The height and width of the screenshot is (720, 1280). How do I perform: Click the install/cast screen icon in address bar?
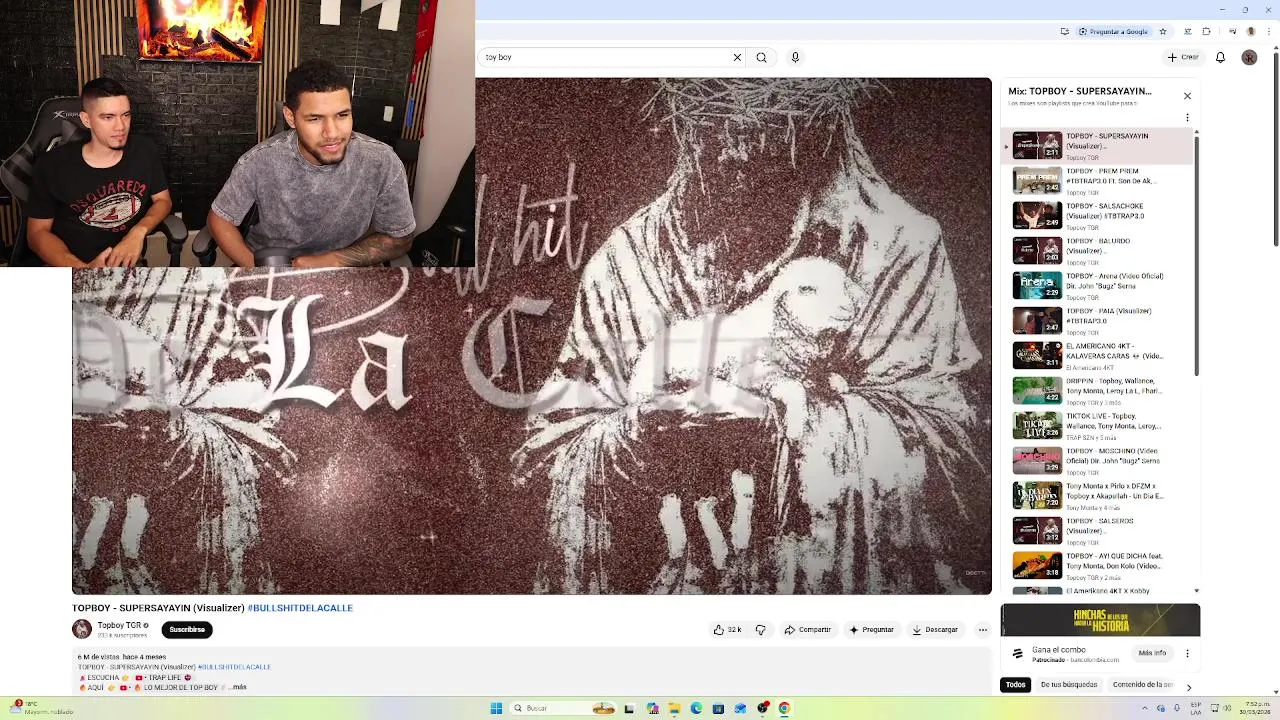pos(1065,32)
